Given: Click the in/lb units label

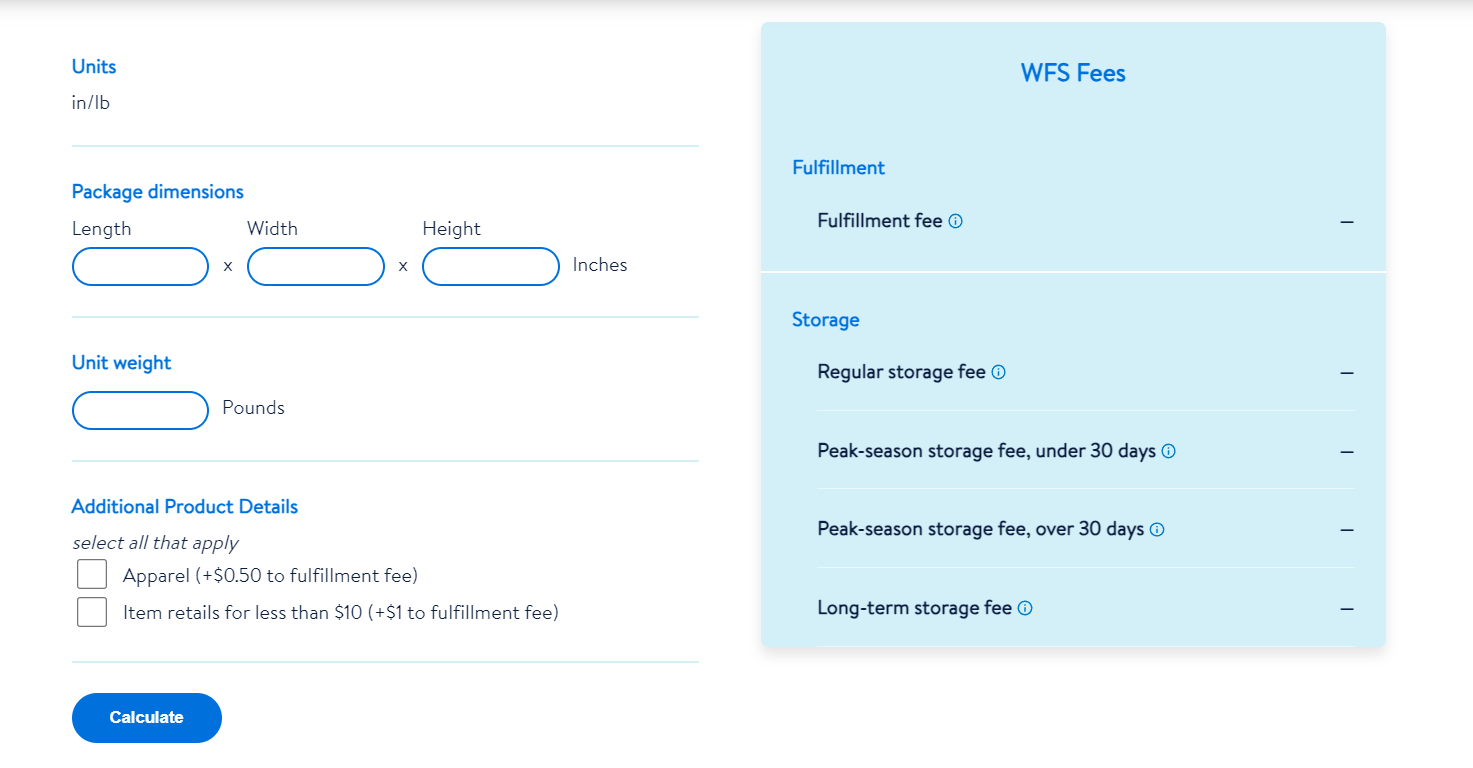Looking at the screenshot, I should pos(89,101).
